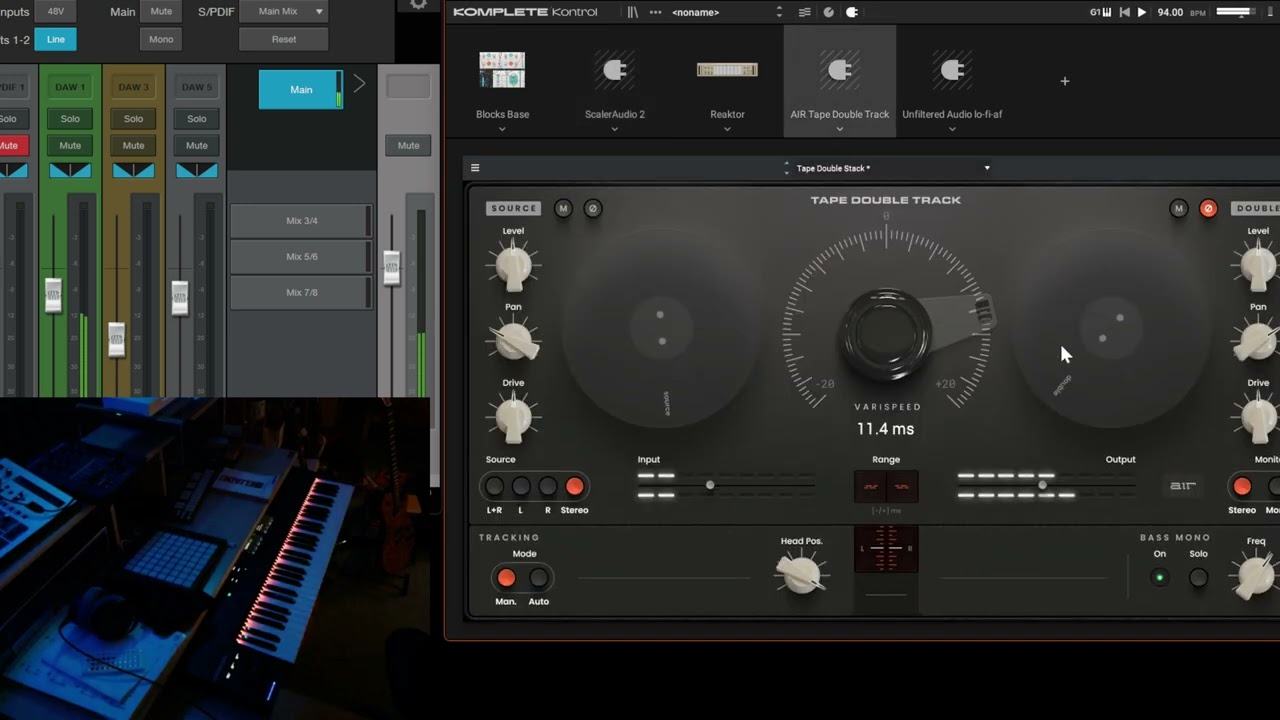The height and width of the screenshot is (720, 1280).
Task: Expand the Reaktor slot chevron
Action: (x=727, y=129)
